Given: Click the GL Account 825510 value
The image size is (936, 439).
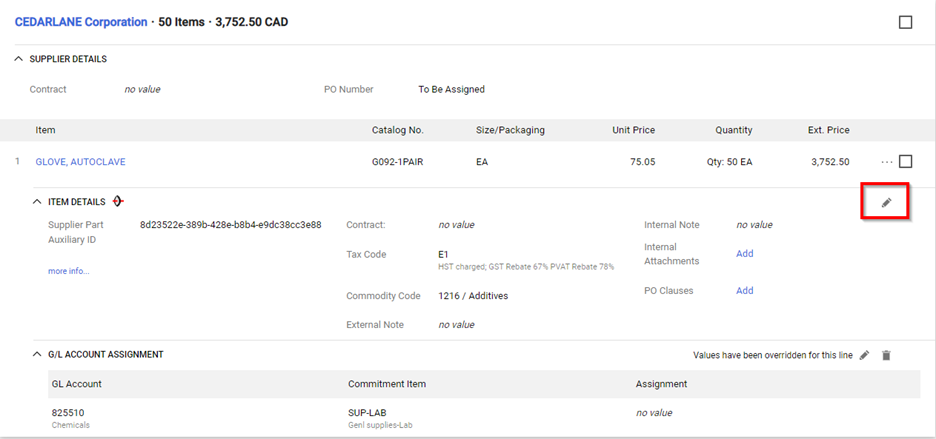Looking at the screenshot, I should (x=64, y=413).
